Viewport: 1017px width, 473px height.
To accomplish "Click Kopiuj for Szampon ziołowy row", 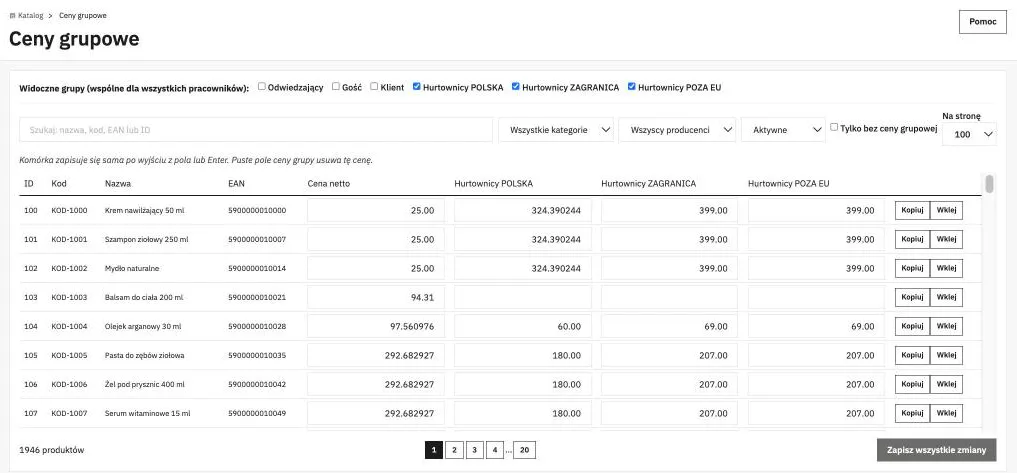I will tap(912, 239).
